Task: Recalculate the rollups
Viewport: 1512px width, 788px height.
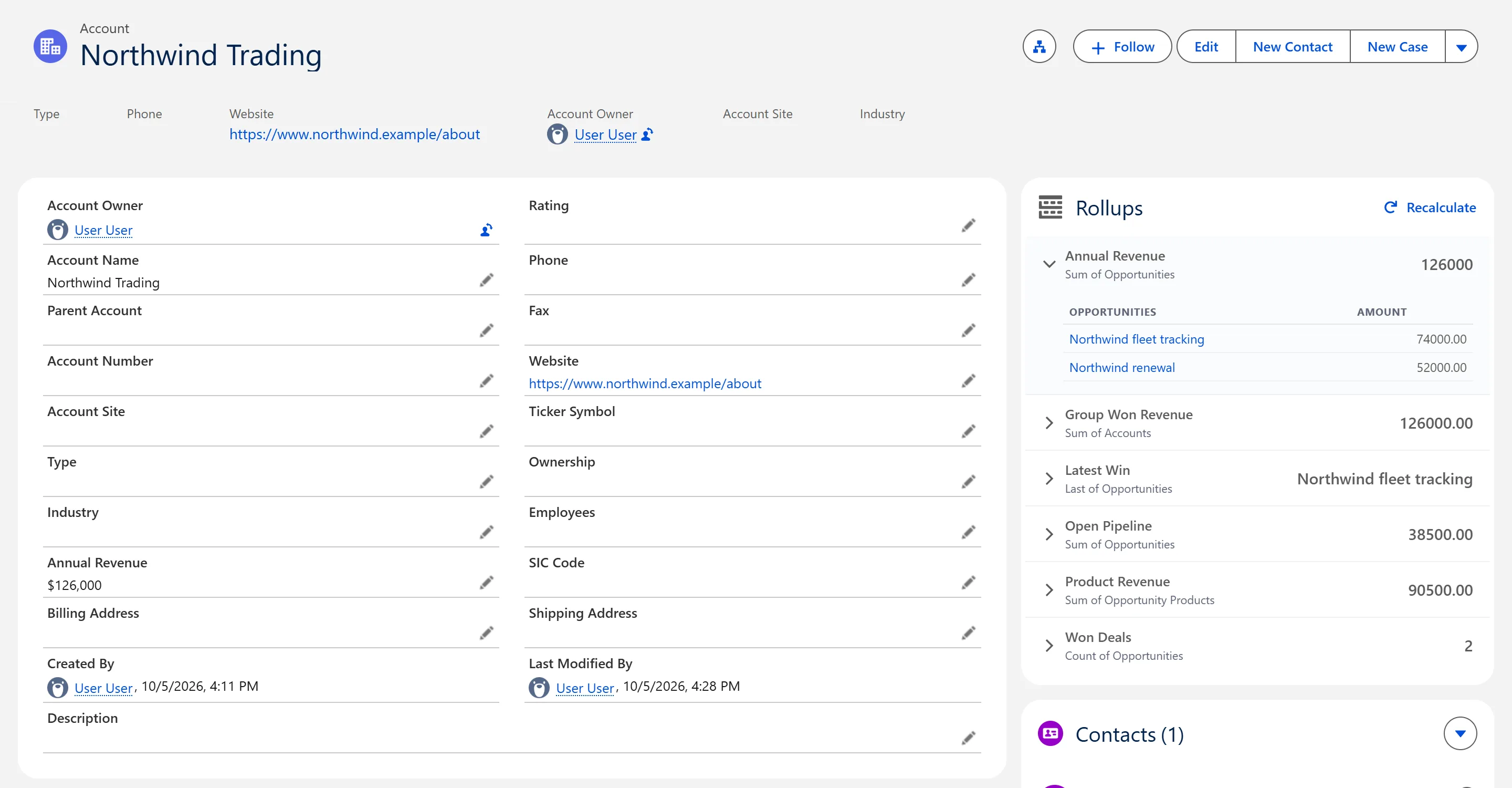Action: coord(1430,208)
